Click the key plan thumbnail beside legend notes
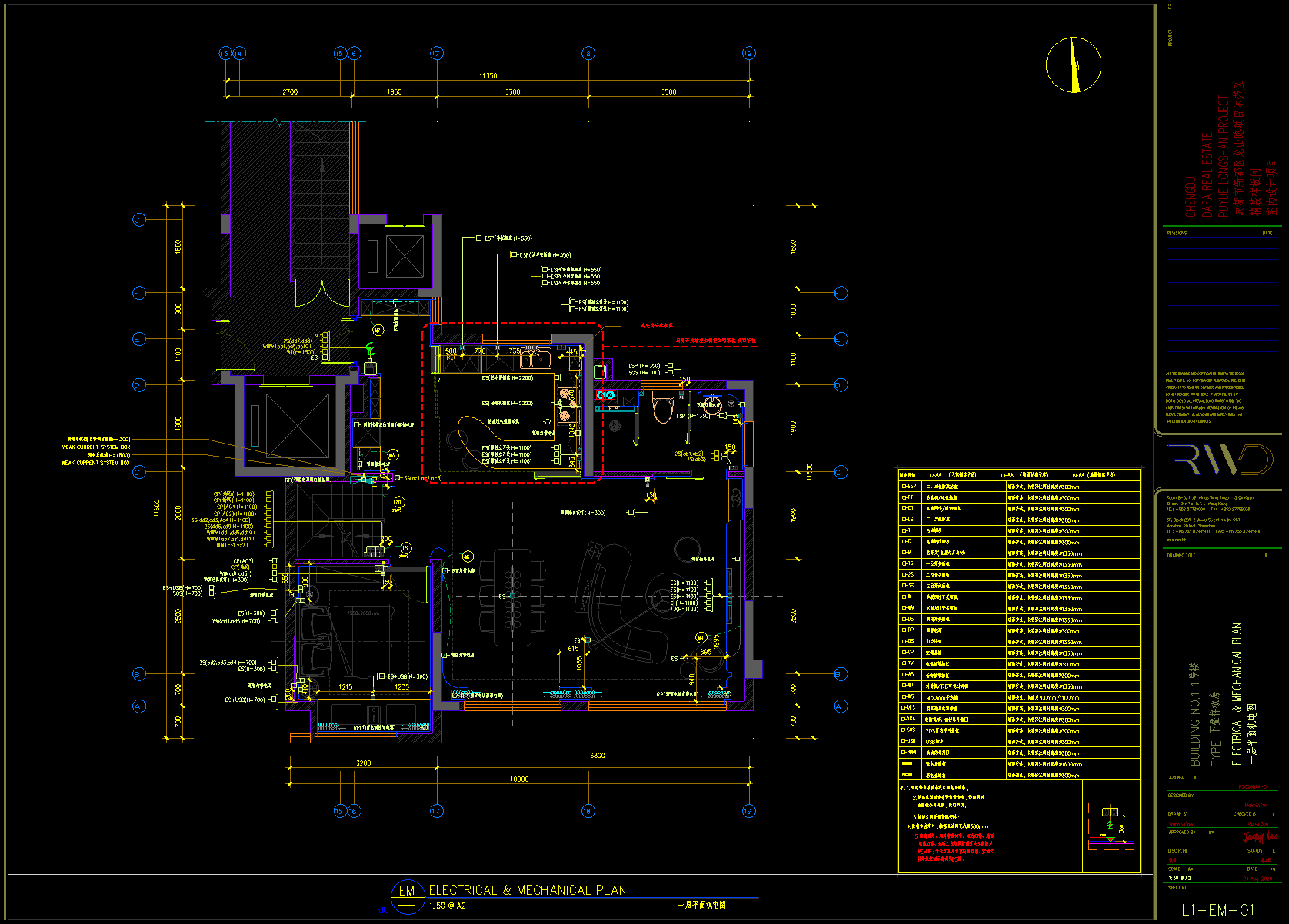 point(1111,826)
